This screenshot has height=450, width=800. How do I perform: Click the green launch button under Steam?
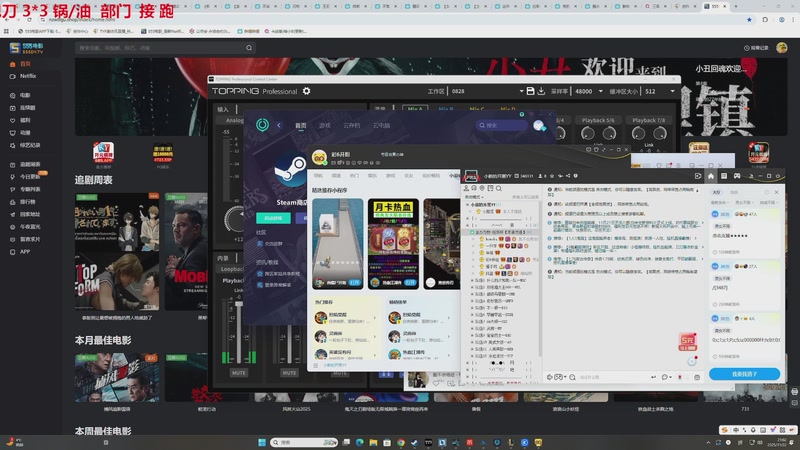point(273,218)
